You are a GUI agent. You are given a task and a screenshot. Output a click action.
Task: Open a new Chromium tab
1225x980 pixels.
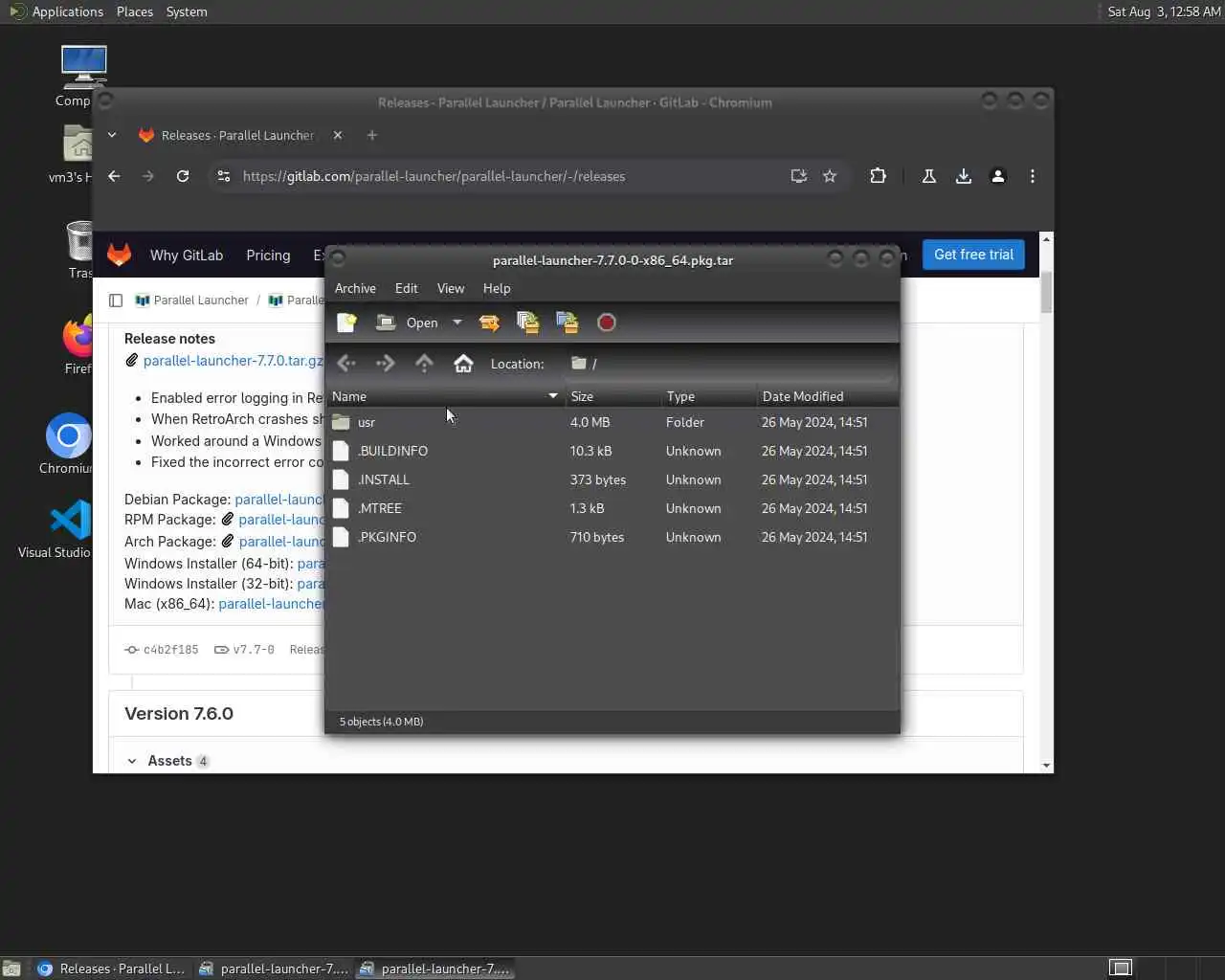tap(372, 135)
